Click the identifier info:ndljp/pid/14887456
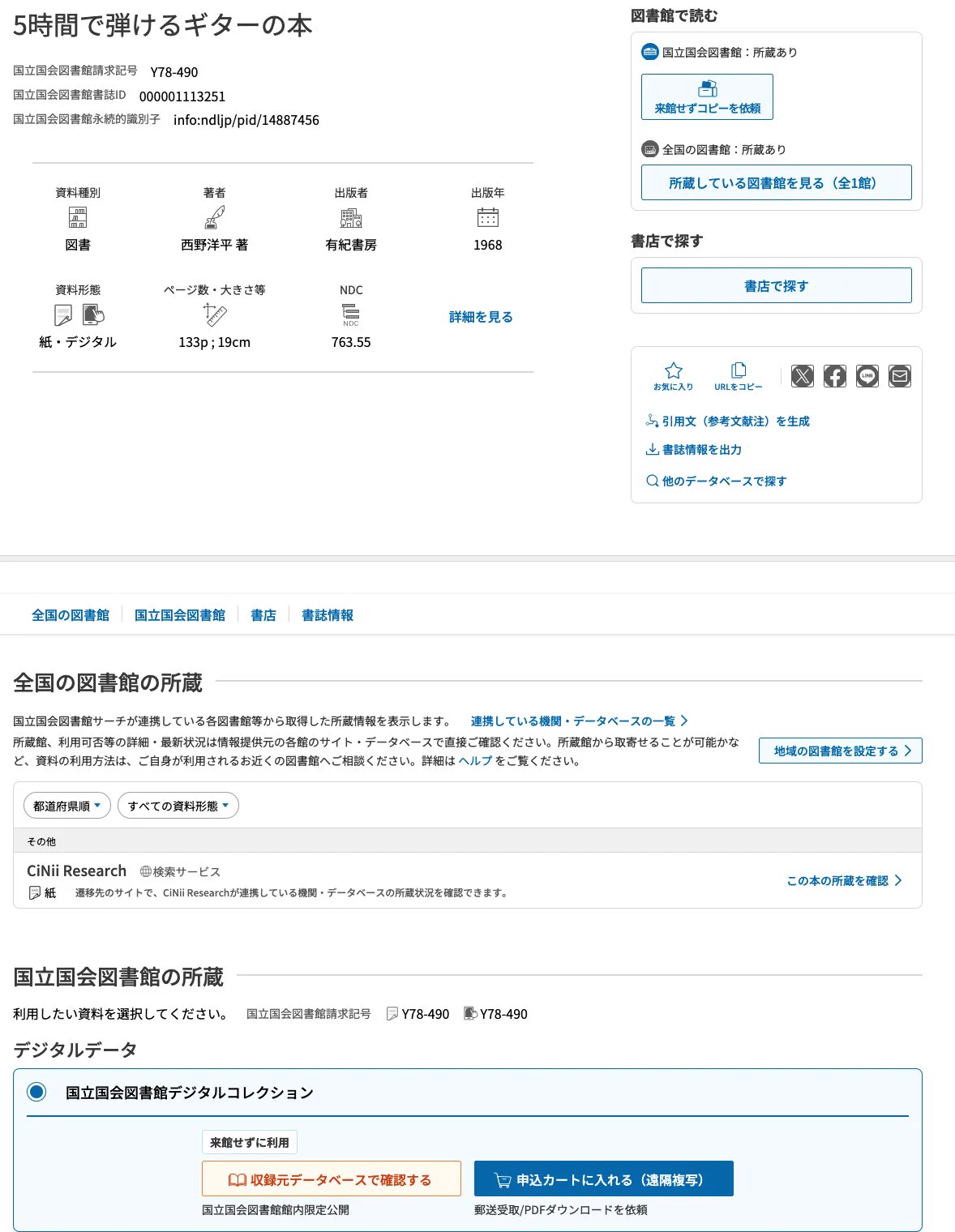Image resolution: width=955 pixels, height=1232 pixels. click(246, 120)
